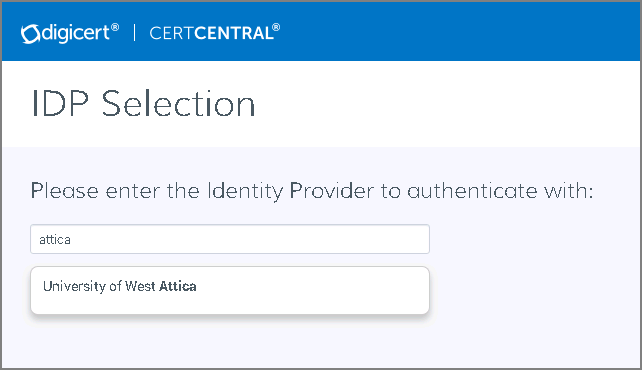Click the IDP Selection page heading
This screenshot has width=642, height=370.
(x=143, y=104)
